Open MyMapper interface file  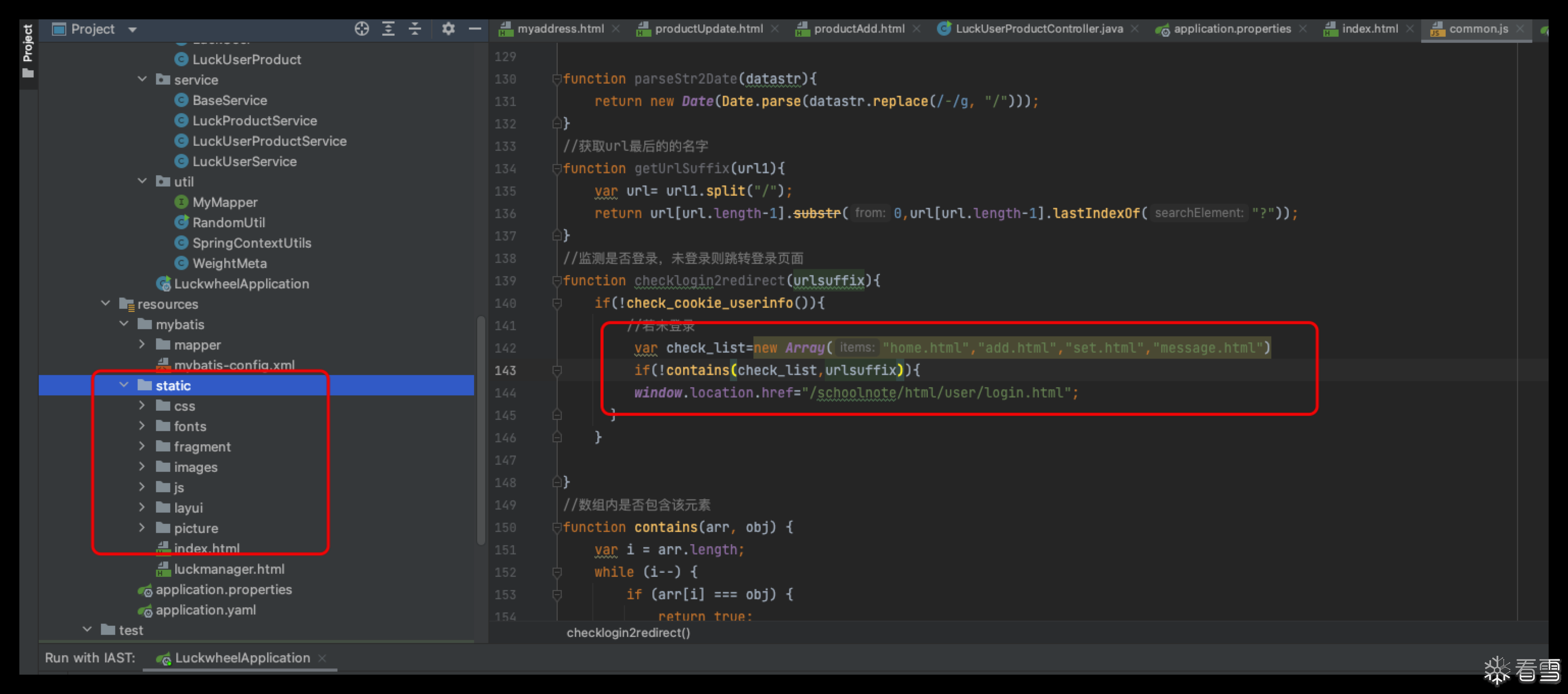tap(216, 202)
